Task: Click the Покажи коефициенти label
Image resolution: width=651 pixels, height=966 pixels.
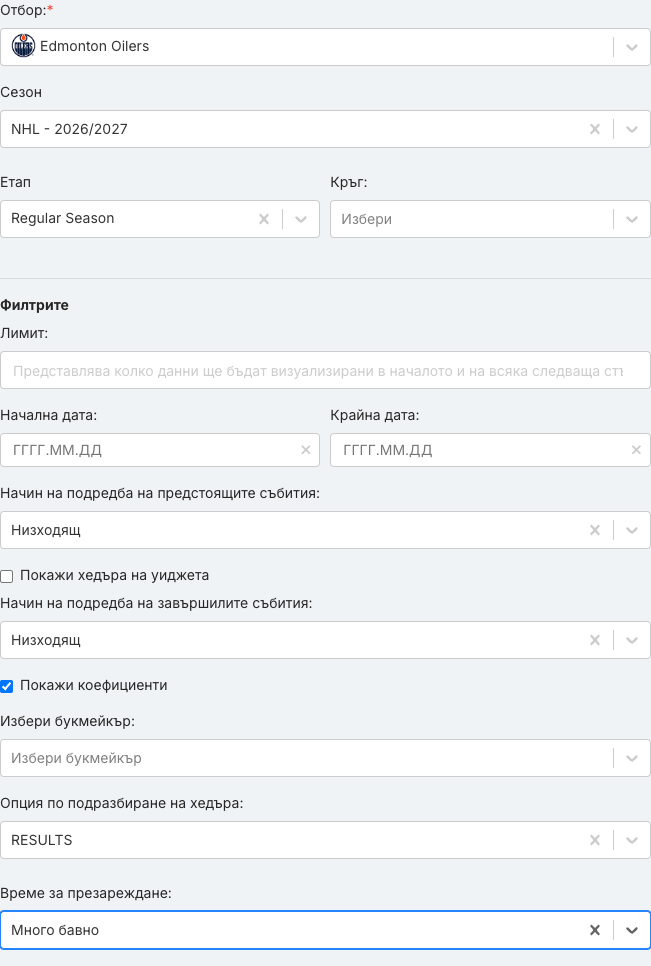Action: (x=94, y=685)
